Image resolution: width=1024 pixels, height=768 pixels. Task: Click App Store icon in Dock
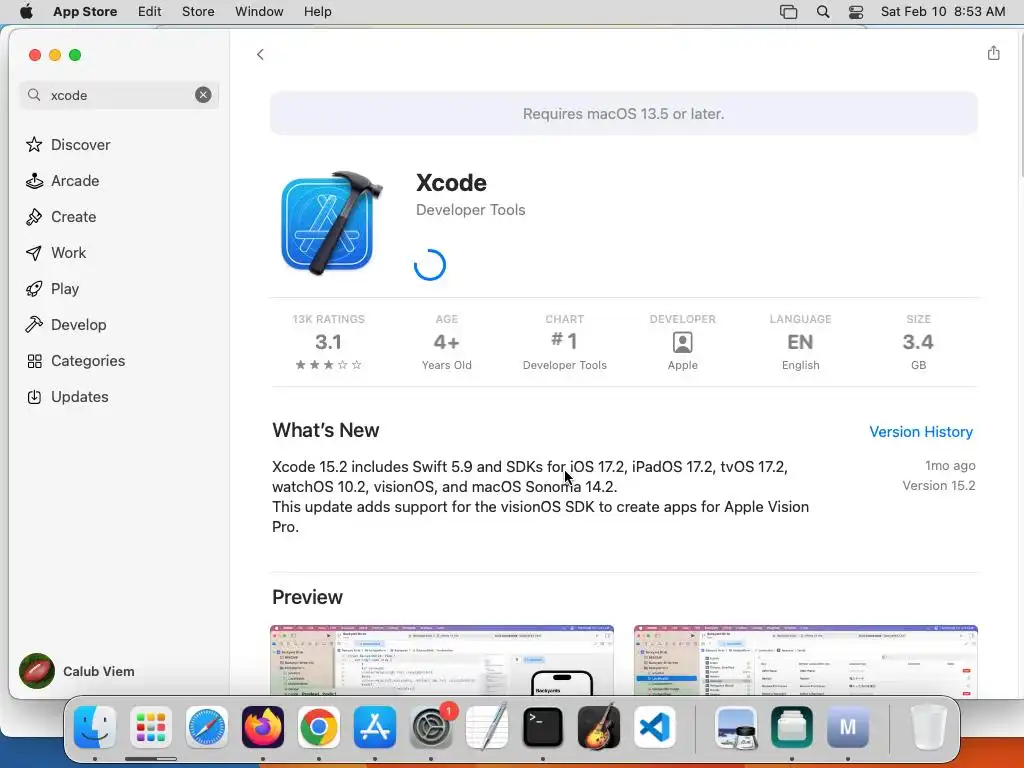coord(375,727)
